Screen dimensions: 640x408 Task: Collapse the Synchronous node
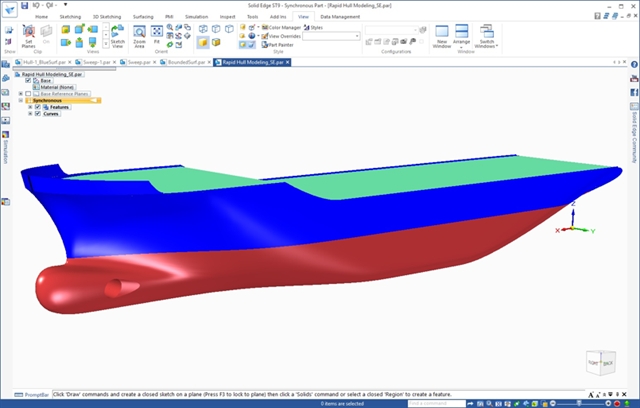[20, 100]
